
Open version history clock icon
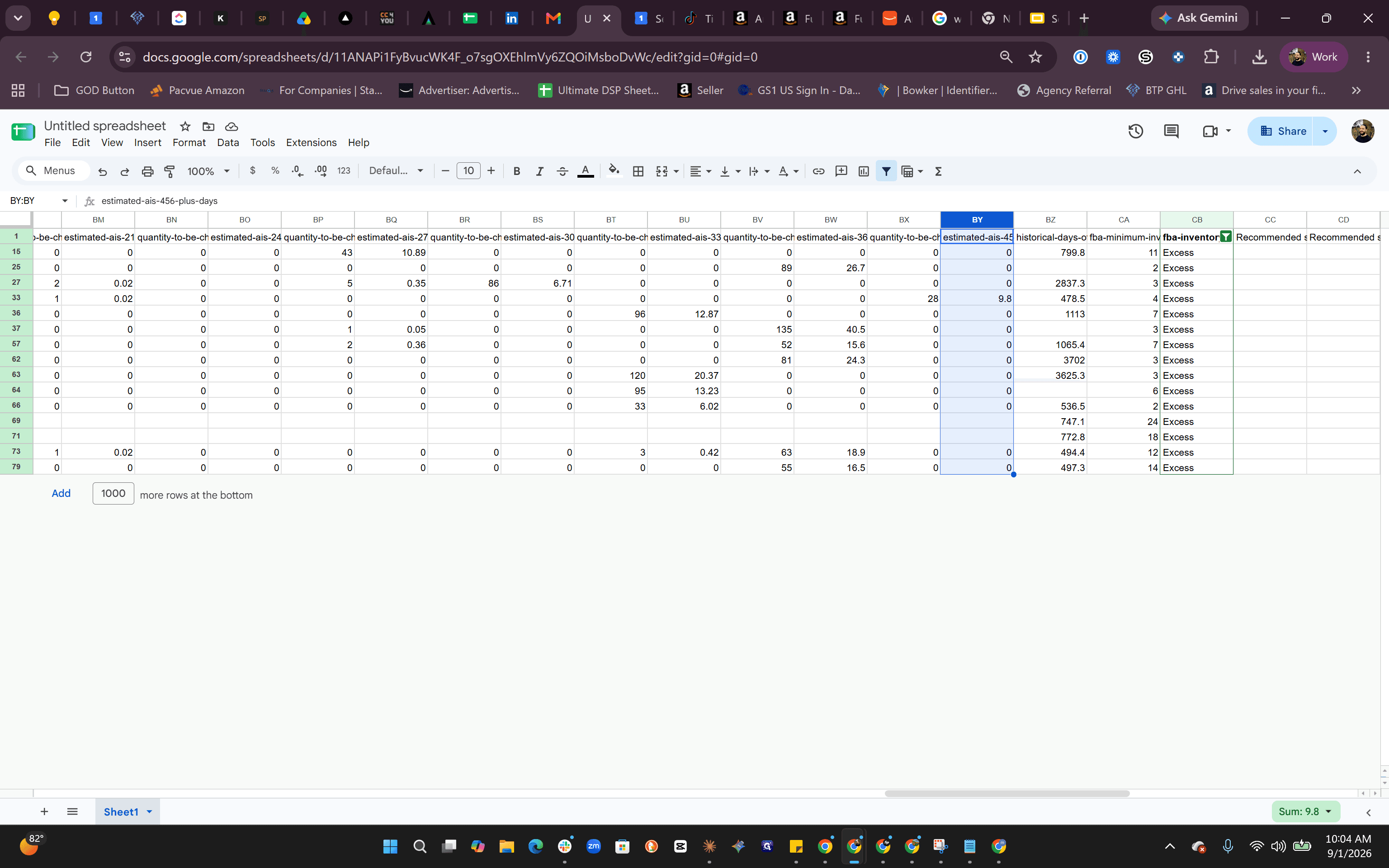1135,132
